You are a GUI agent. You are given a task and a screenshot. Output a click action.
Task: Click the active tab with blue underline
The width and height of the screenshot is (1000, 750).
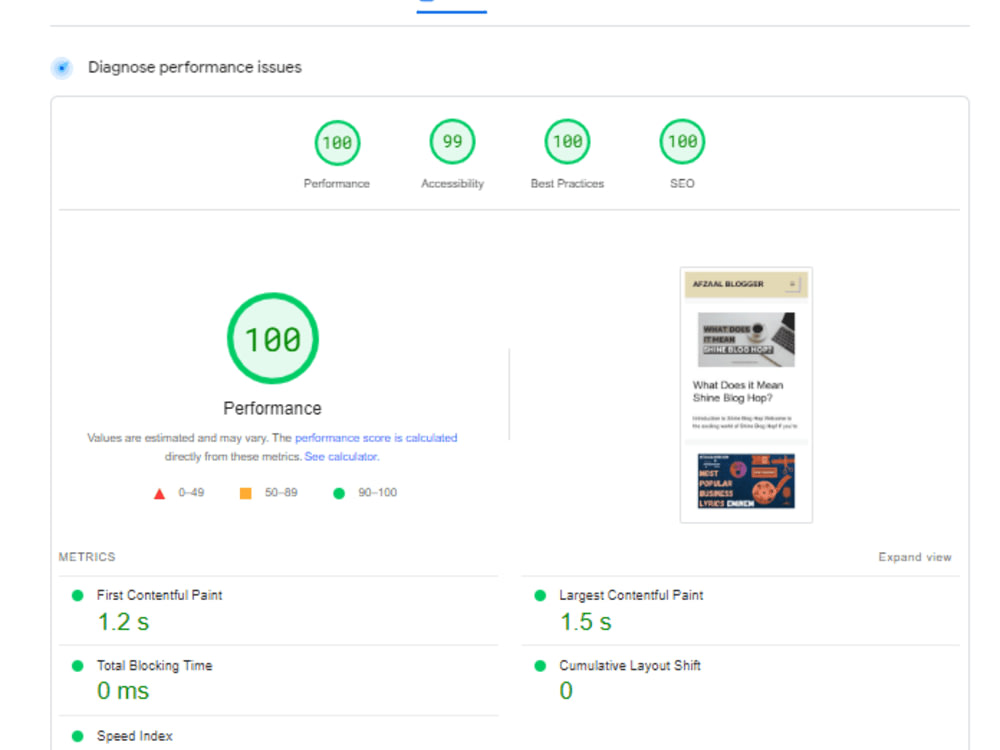tap(452, 6)
